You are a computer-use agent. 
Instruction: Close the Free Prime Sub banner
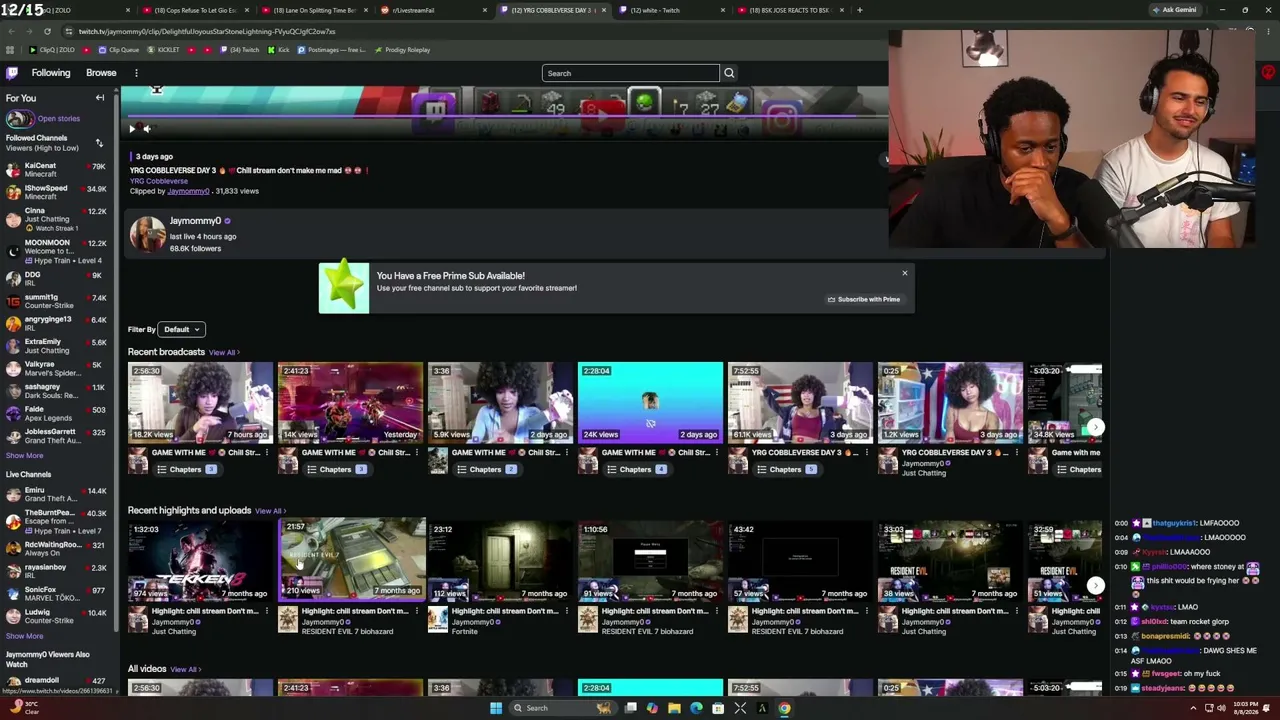[x=905, y=273]
